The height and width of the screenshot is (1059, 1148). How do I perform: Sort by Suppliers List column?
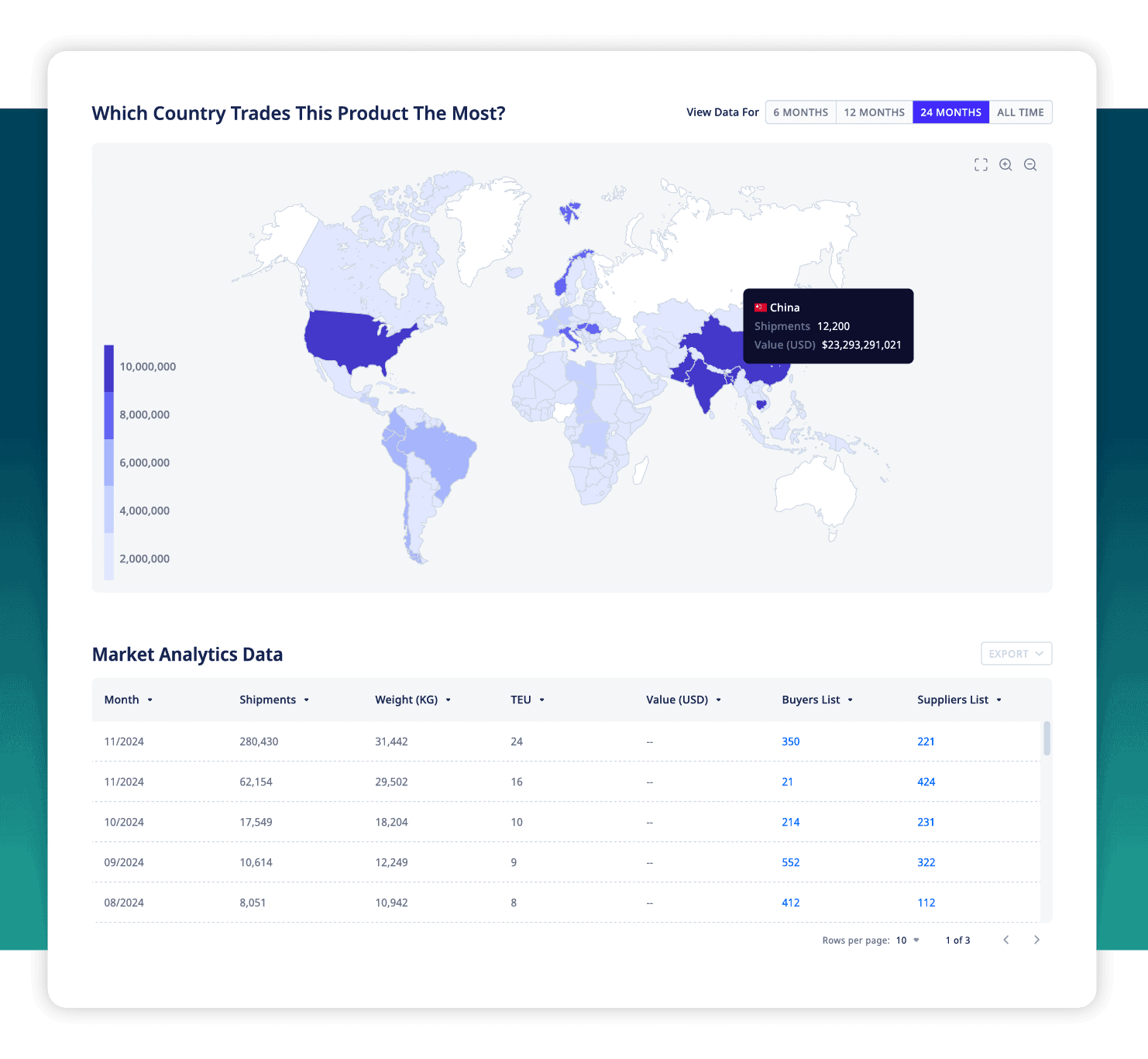tap(960, 700)
